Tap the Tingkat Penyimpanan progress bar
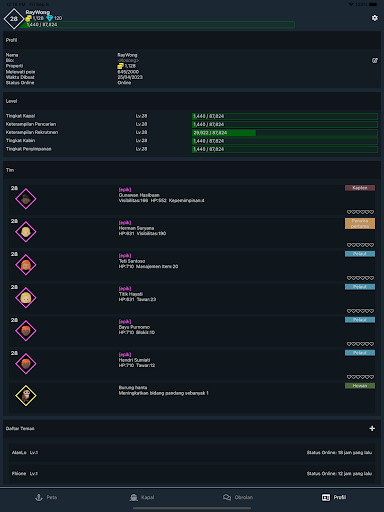The width and height of the screenshot is (384, 512). click(x=285, y=149)
